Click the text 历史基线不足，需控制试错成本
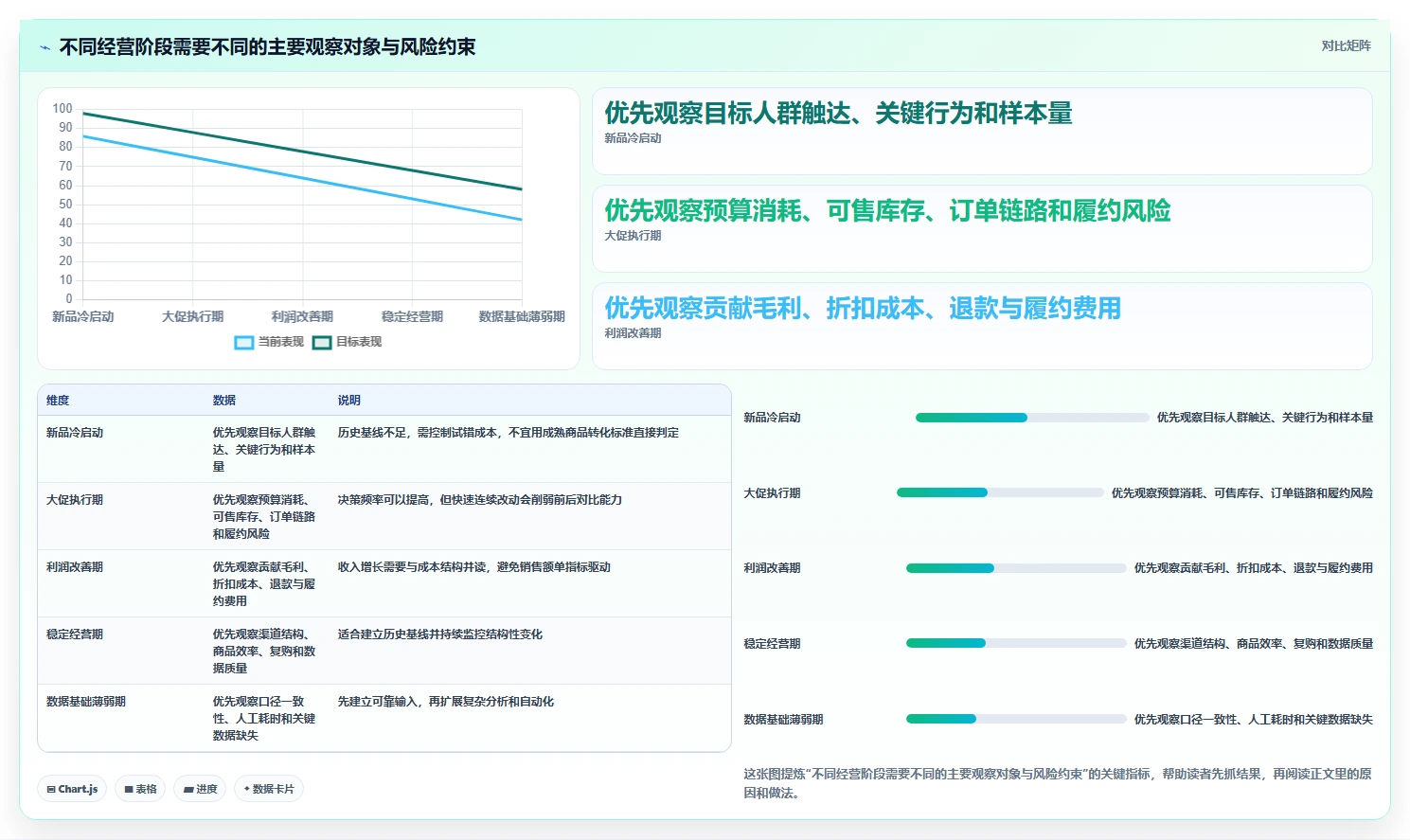1410x840 pixels. tap(418, 433)
